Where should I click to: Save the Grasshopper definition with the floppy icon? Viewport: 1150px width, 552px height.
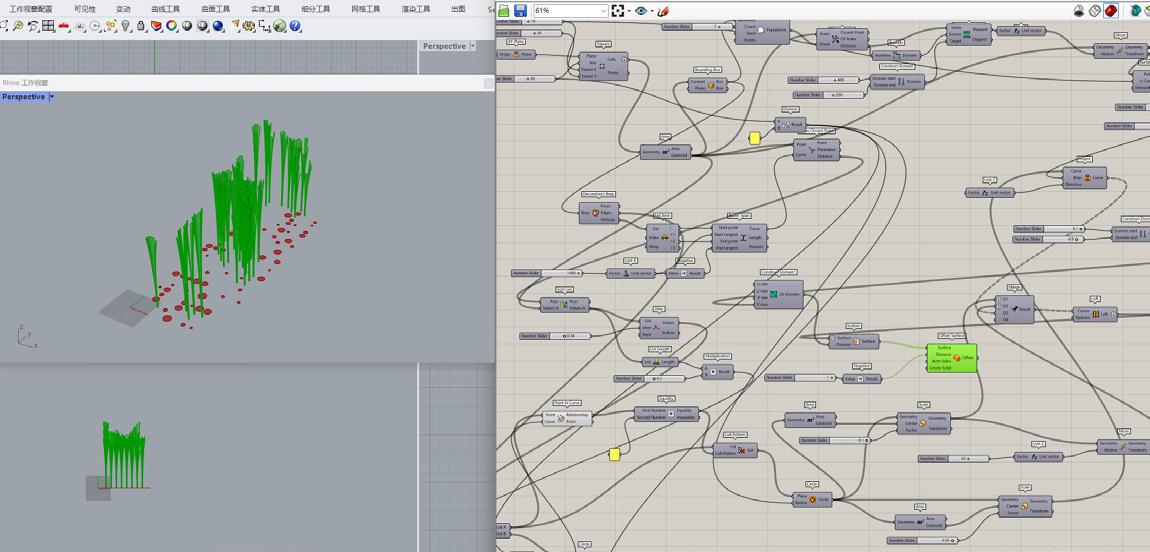[521, 11]
